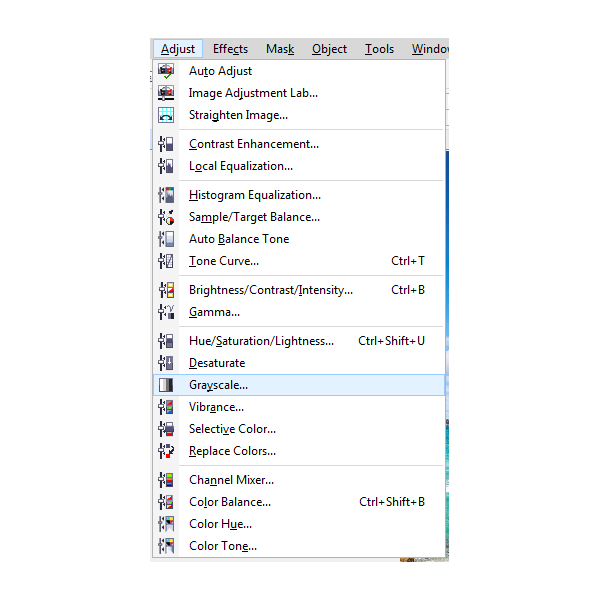Open the Object menu
This screenshot has height=600, width=600.
(329, 49)
